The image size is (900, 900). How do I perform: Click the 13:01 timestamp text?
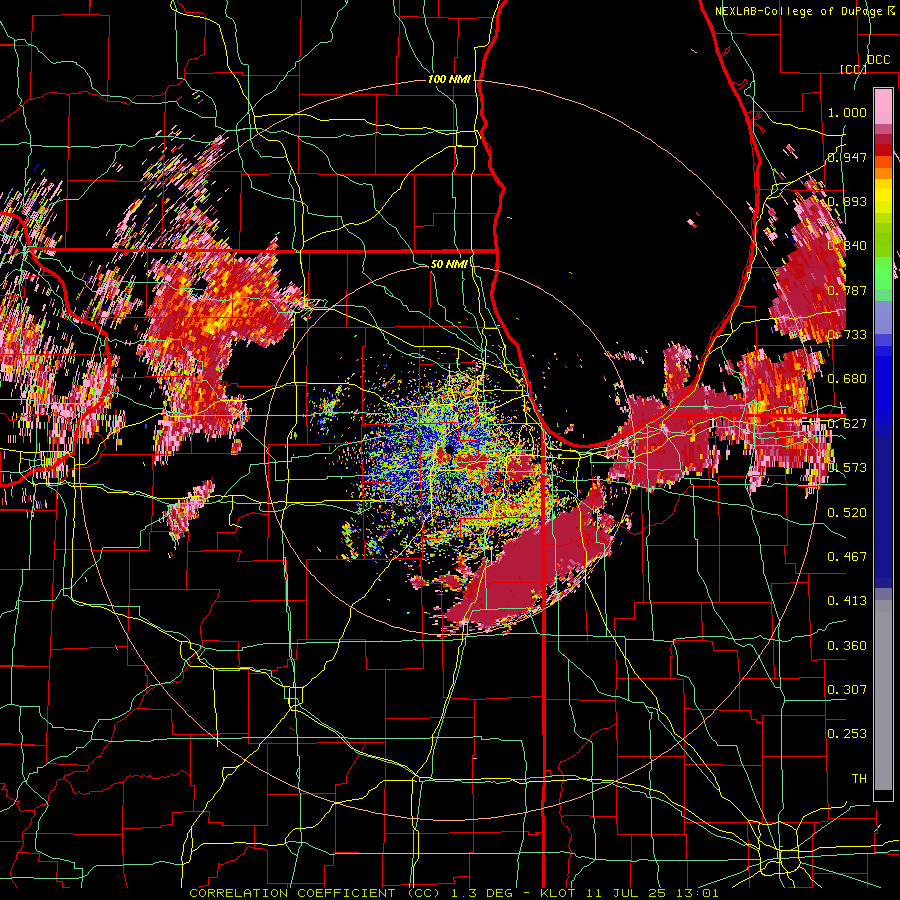click(x=699, y=893)
